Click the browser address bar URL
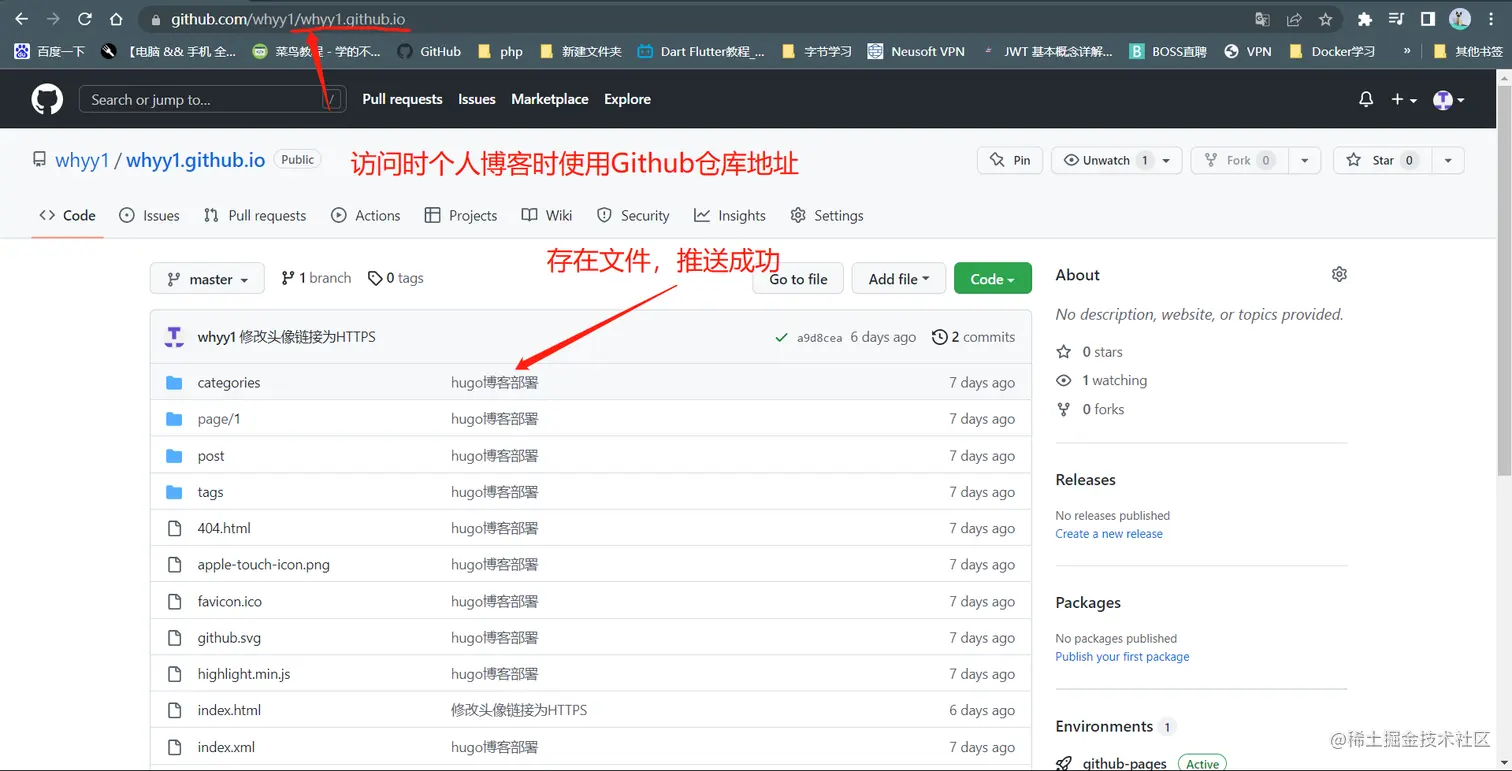Screen dimensions: 1512x771 (x=288, y=19)
